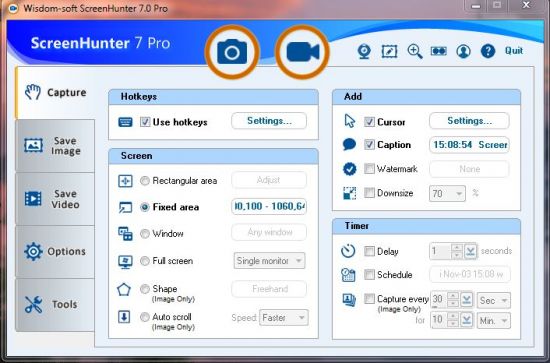
Task: Enable the Capture every checkbox
Action: [x=369, y=299]
